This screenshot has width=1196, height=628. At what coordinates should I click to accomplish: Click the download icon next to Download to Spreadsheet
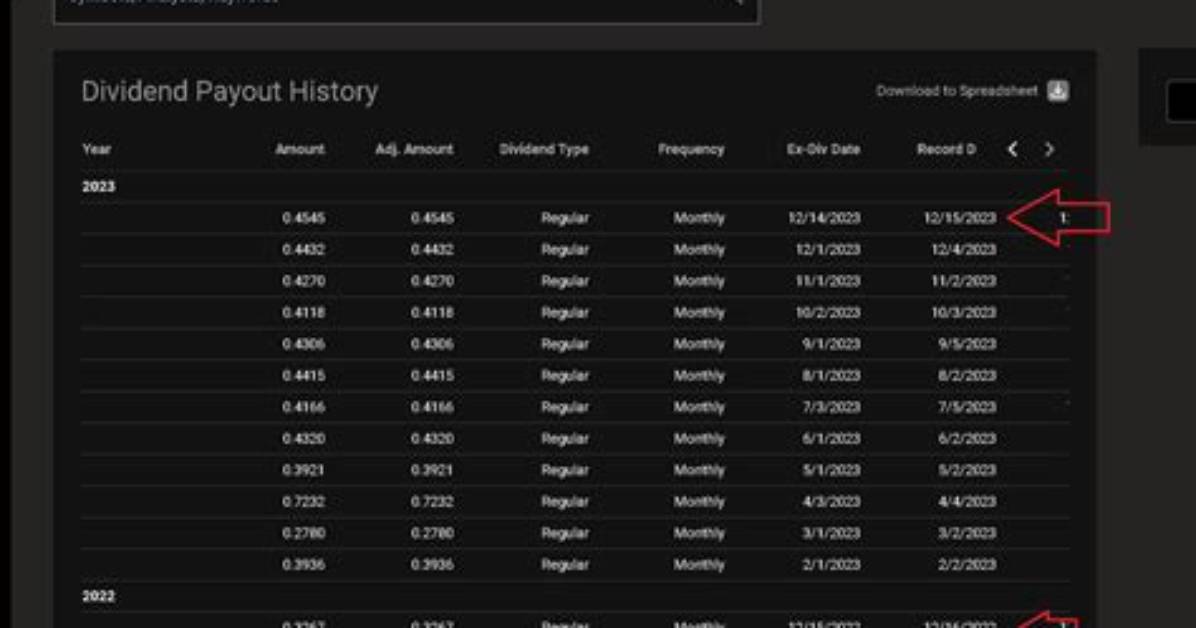point(1057,91)
